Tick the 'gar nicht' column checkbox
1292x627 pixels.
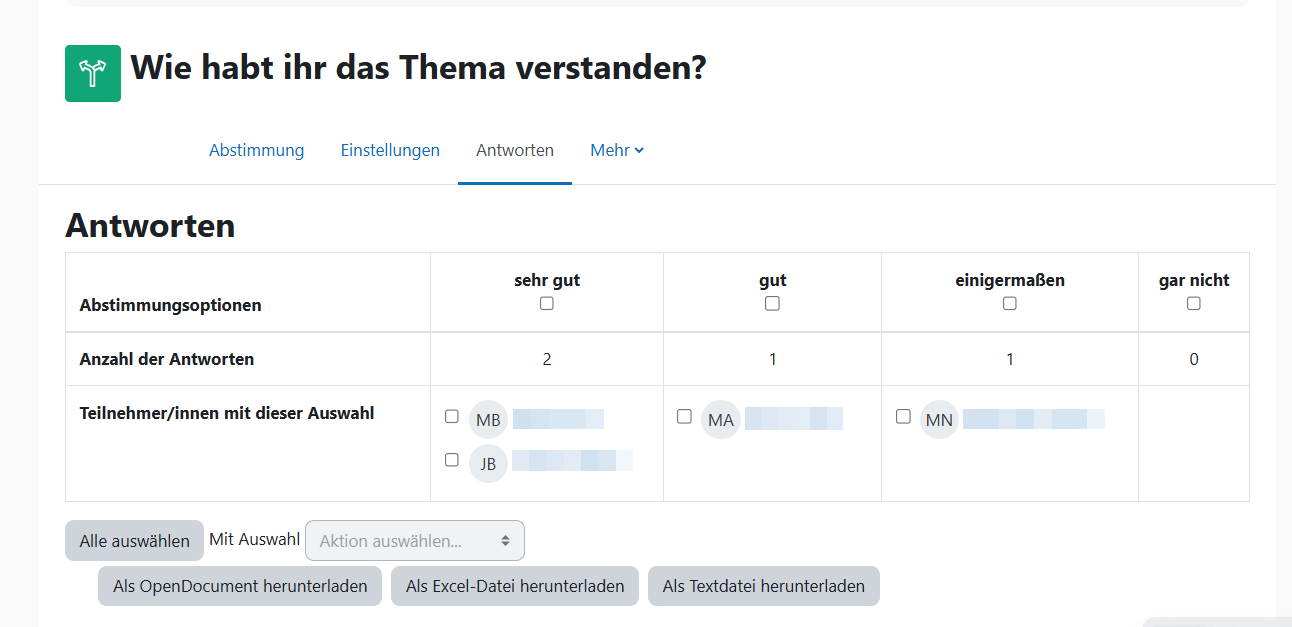[x=1194, y=303]
